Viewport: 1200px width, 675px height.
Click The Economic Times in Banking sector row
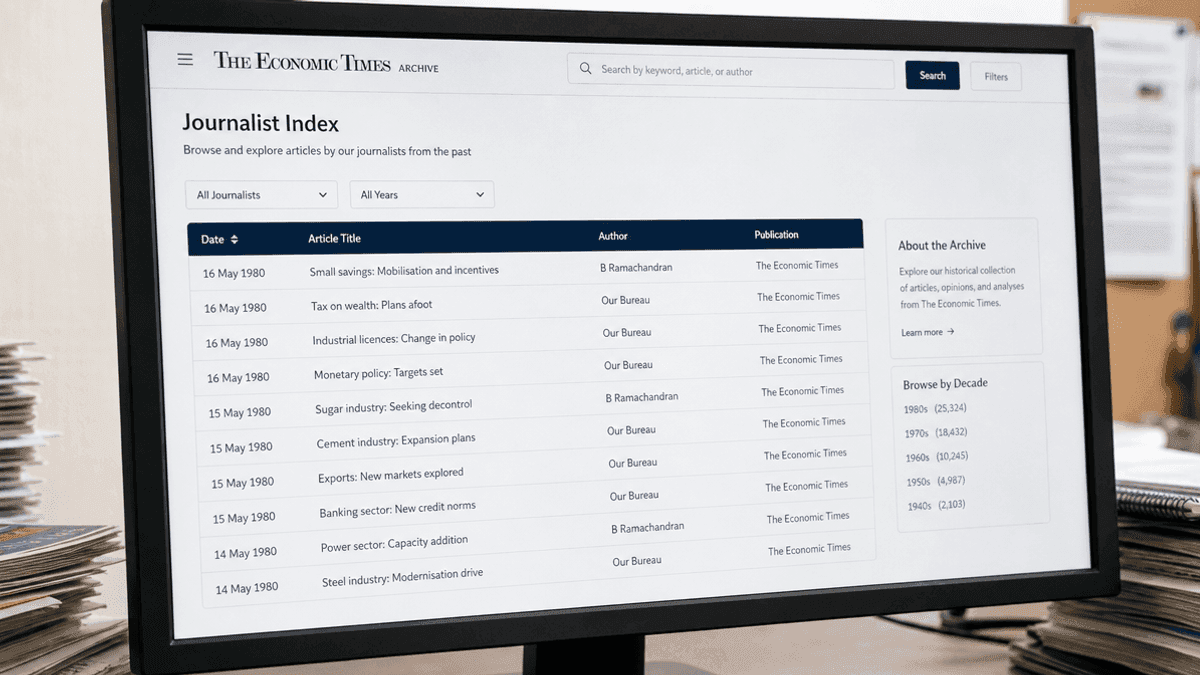807,486
